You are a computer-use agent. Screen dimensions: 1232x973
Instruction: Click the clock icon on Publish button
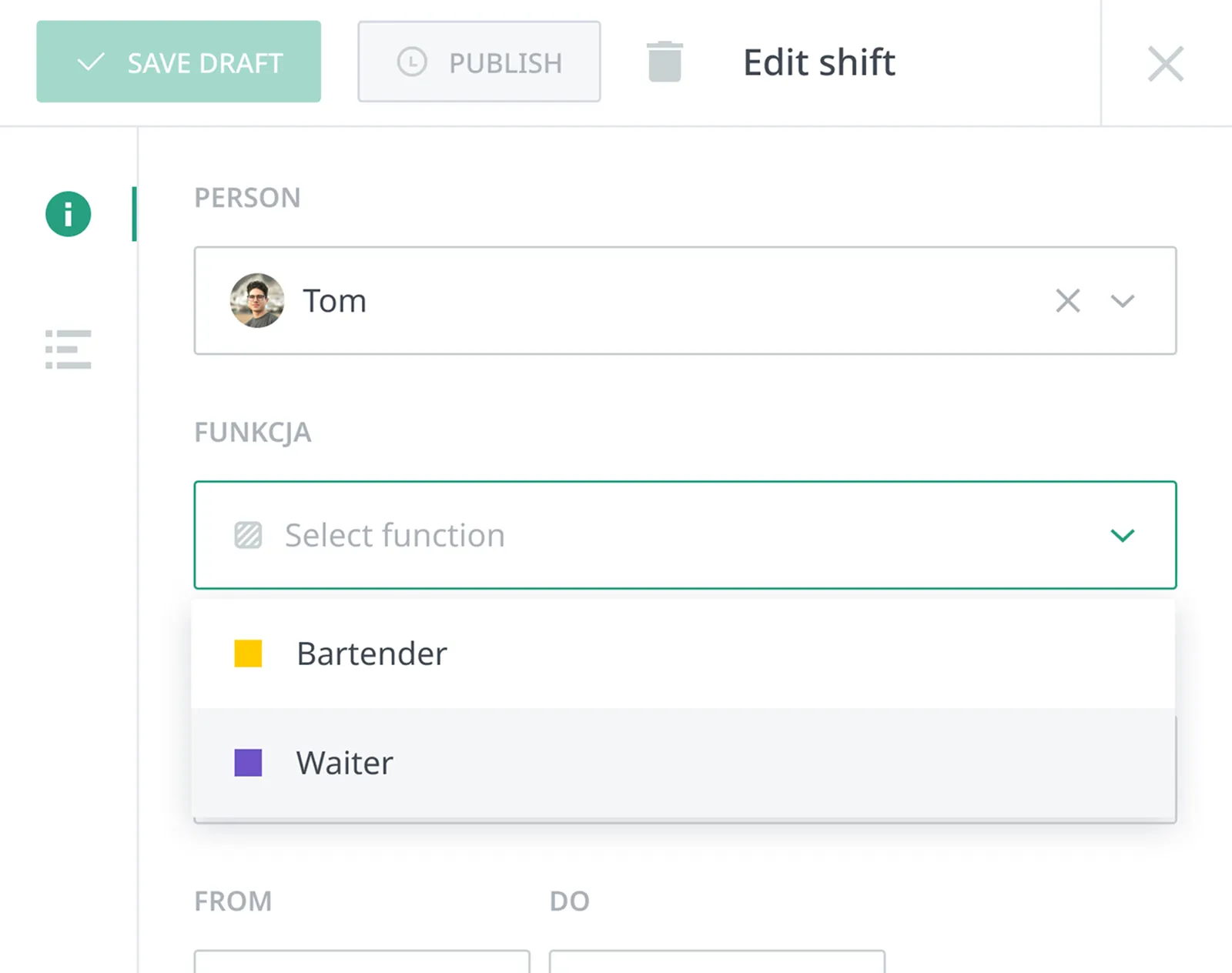(412, 62)
